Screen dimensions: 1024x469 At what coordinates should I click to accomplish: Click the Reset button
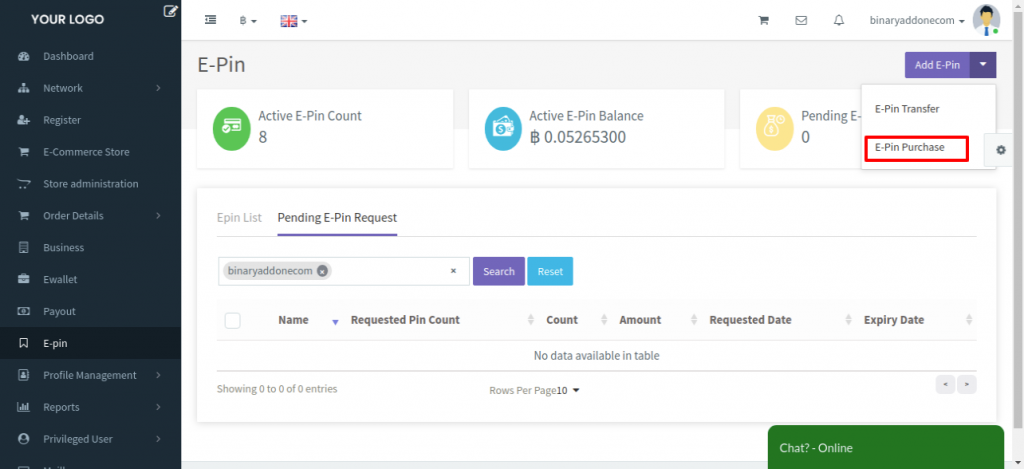(550, 271)
